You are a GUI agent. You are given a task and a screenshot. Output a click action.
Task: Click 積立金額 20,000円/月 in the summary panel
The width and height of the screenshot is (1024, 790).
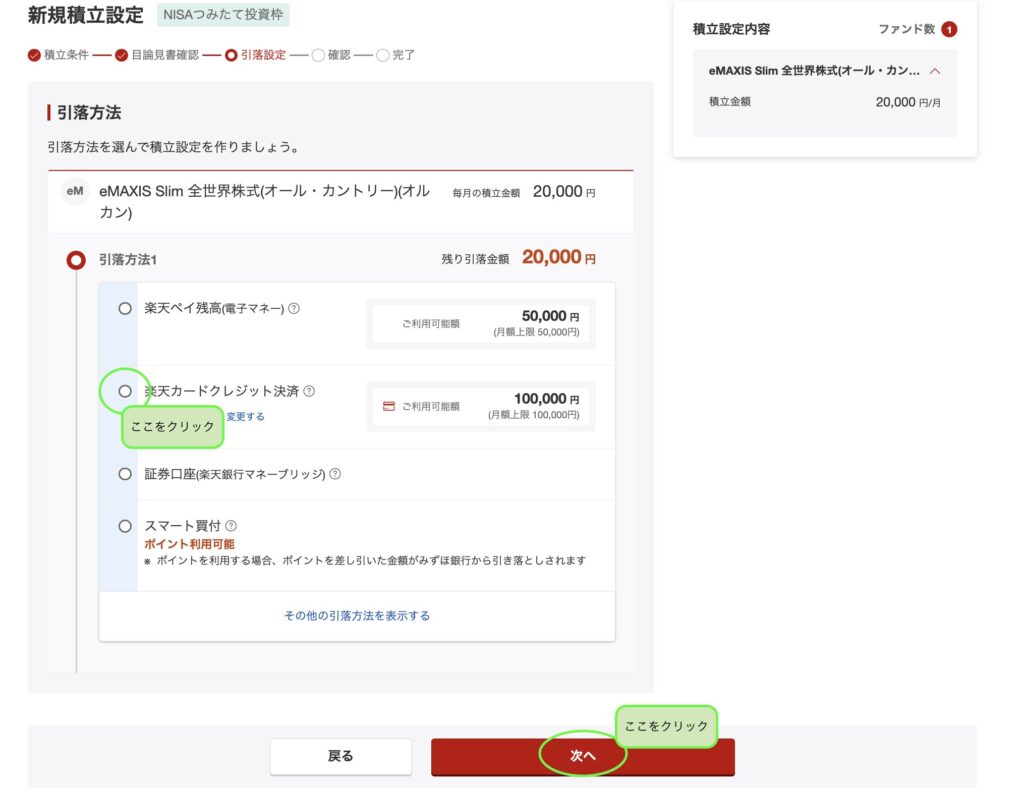pos(824,102)
